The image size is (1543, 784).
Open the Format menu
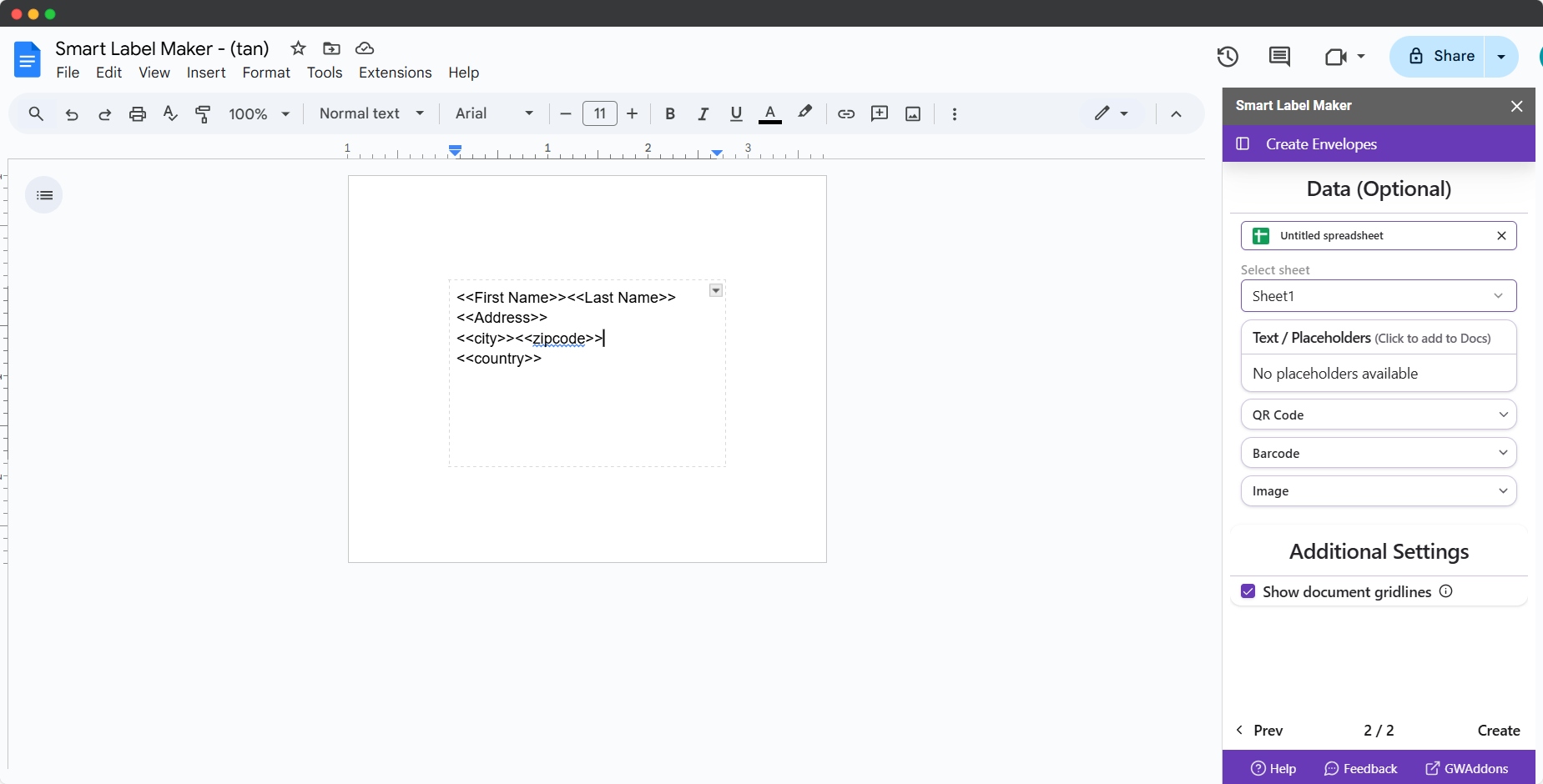266,73
